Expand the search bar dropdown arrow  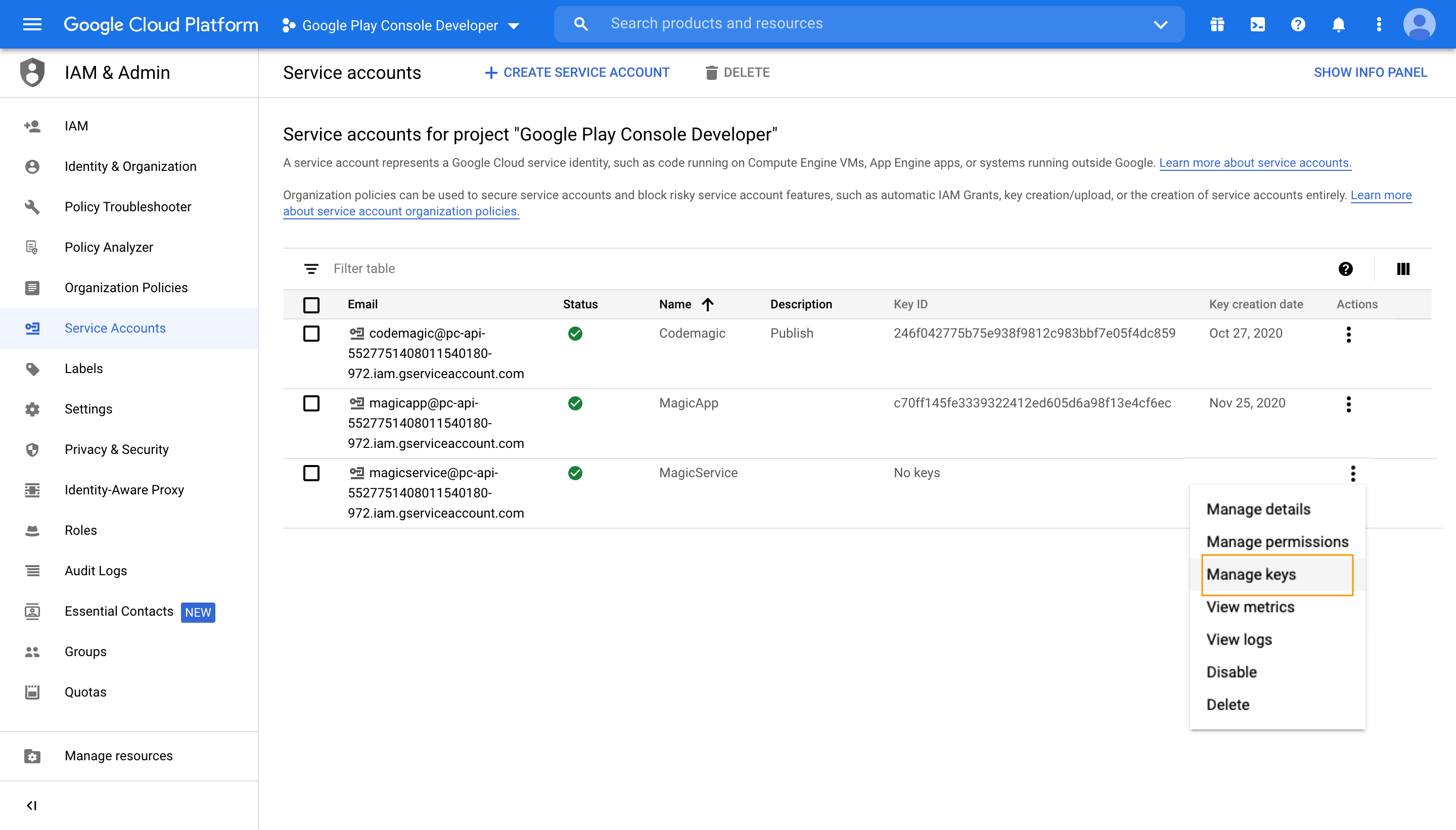pyautogui.click(x=1161, y=24)
